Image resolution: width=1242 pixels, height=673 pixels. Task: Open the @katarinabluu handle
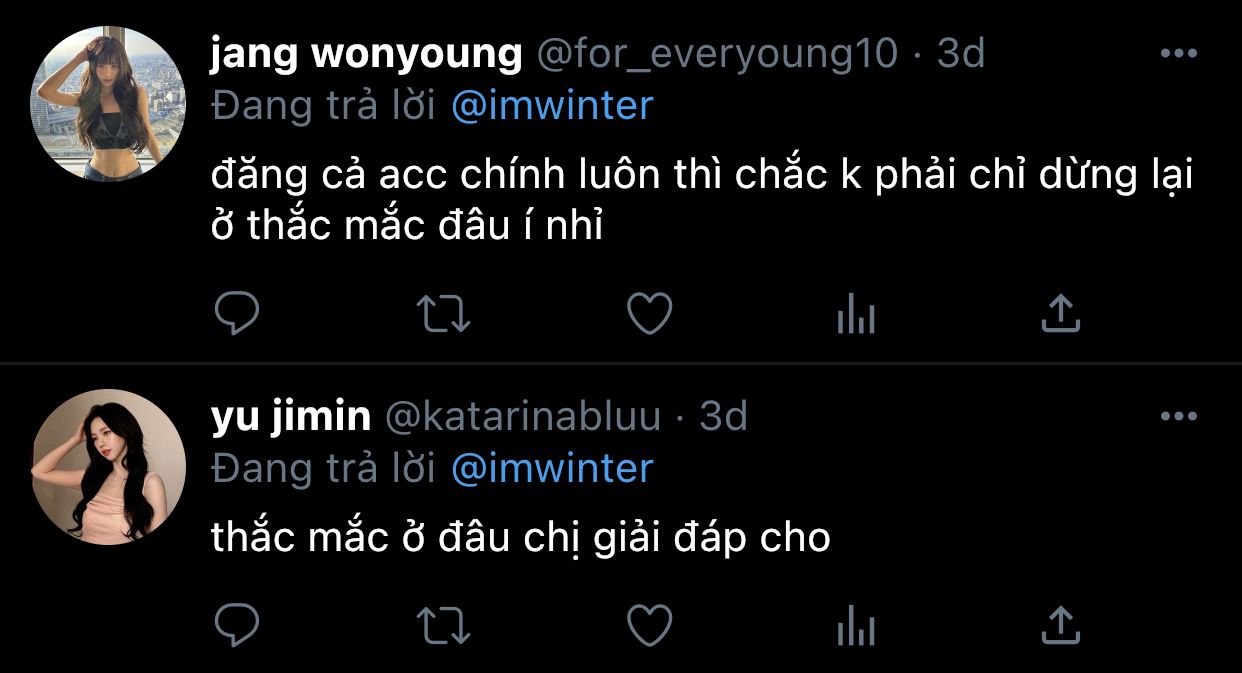[x=523, y=417]
